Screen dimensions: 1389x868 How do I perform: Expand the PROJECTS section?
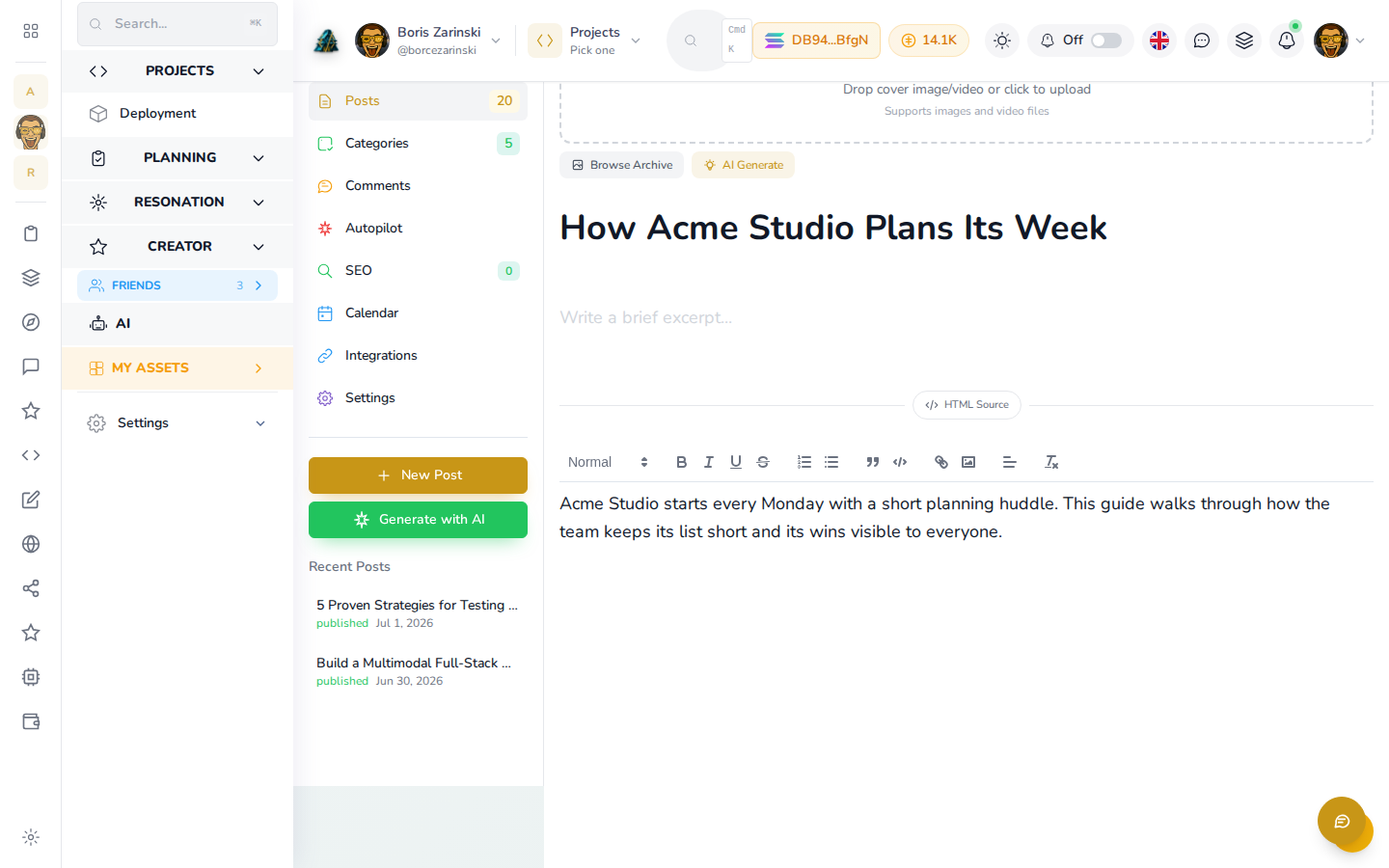pos(177,71)
